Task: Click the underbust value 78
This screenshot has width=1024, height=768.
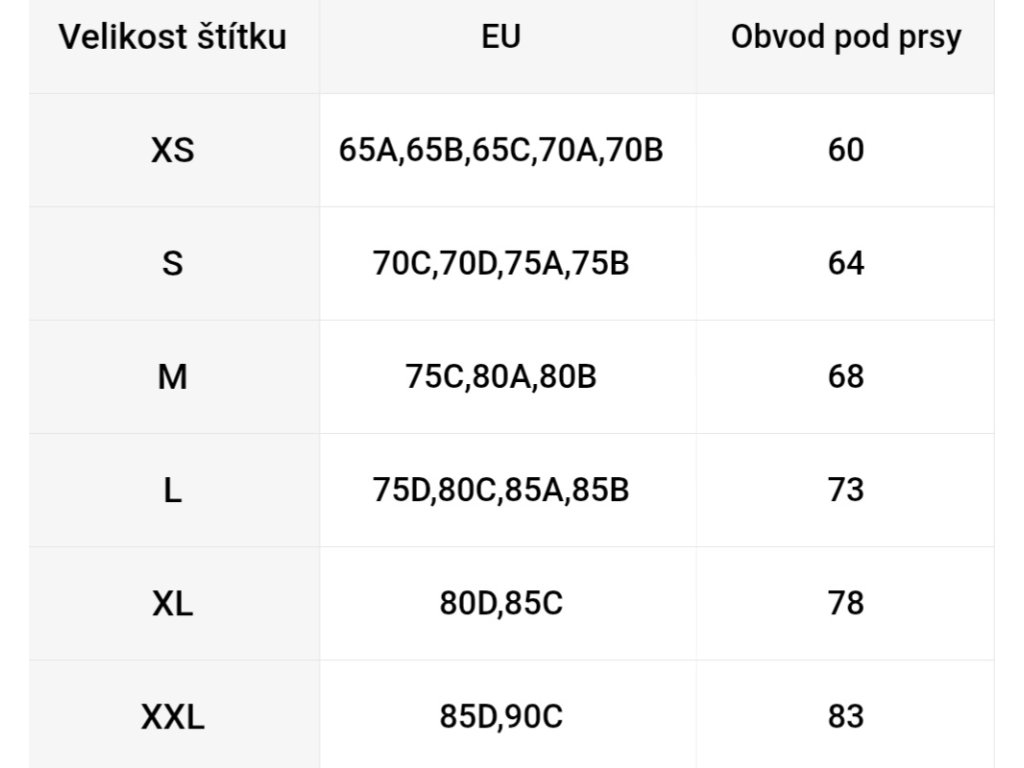Action: pyautogui.click(x=846, y=604)
